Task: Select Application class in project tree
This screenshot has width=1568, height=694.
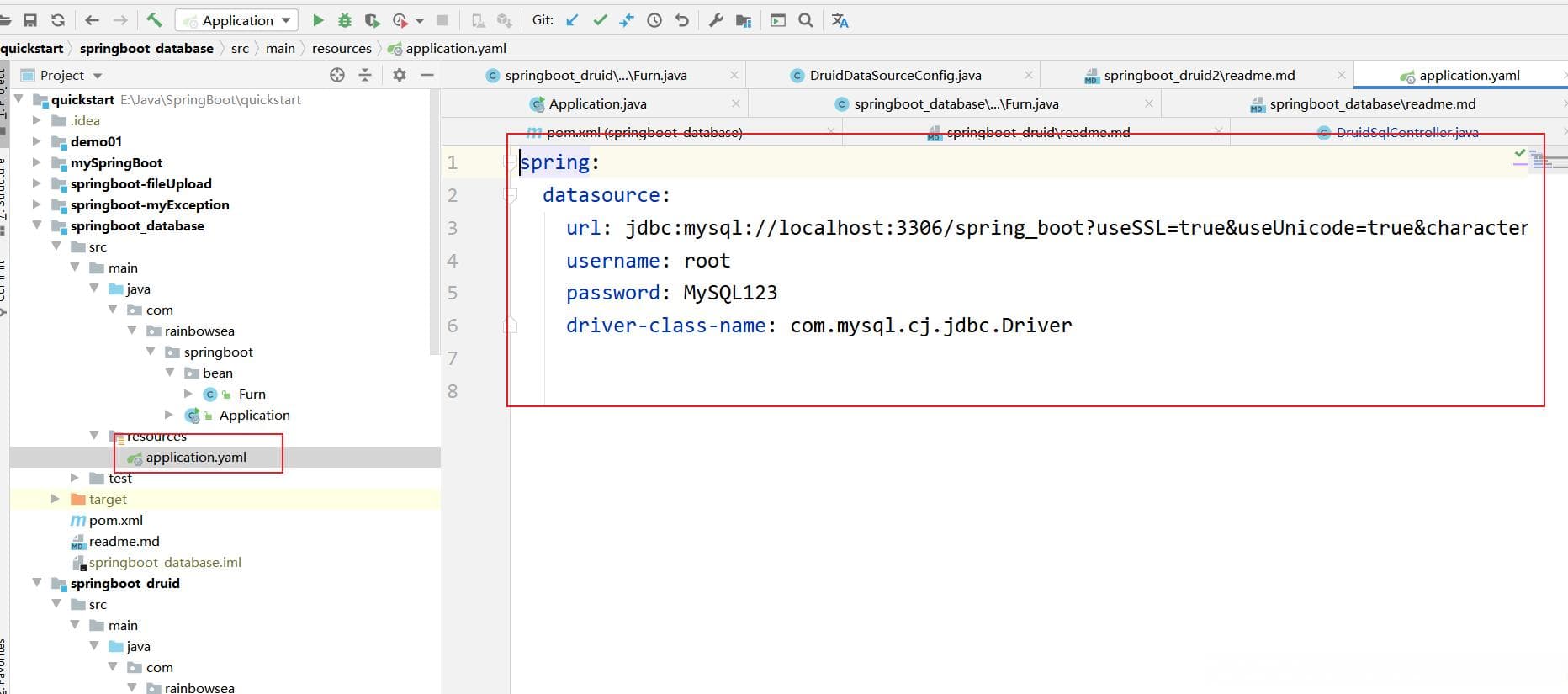Action: (x=254, y=415)
